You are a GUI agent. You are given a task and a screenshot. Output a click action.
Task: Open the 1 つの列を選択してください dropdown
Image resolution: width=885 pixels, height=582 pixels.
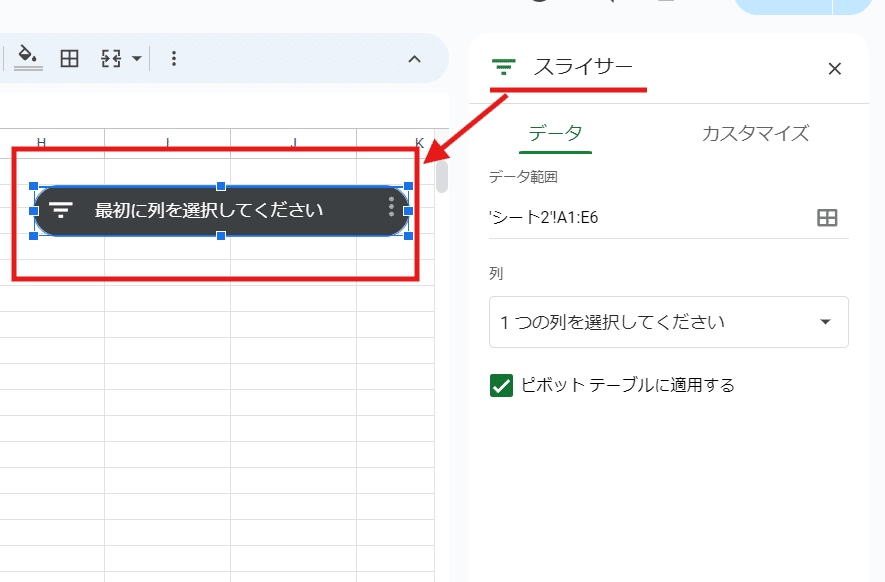pyautogui.click(x=668, y=322)
